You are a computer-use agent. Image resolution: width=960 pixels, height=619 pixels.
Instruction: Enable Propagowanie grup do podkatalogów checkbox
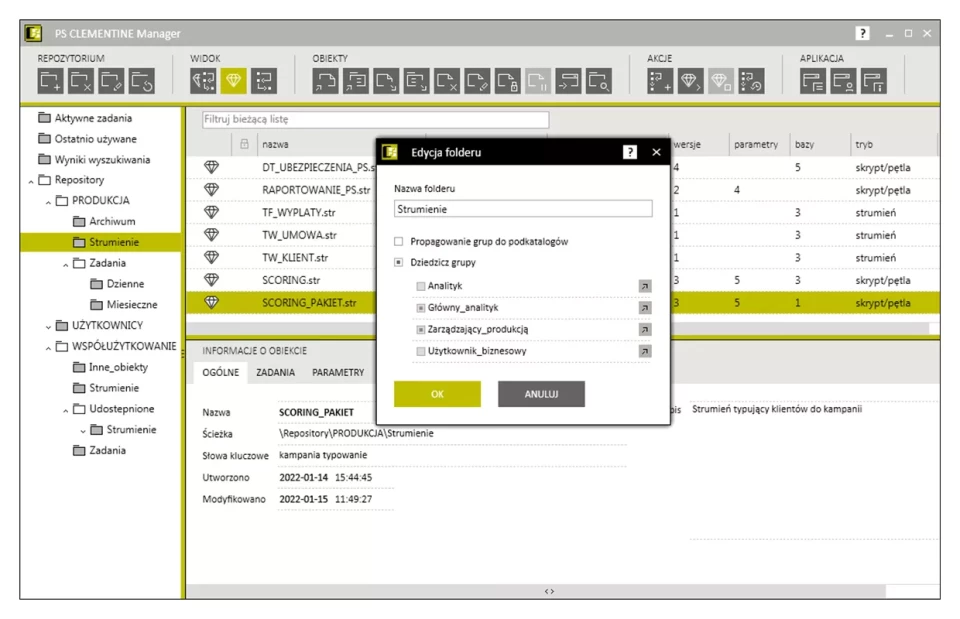point(399,241)
